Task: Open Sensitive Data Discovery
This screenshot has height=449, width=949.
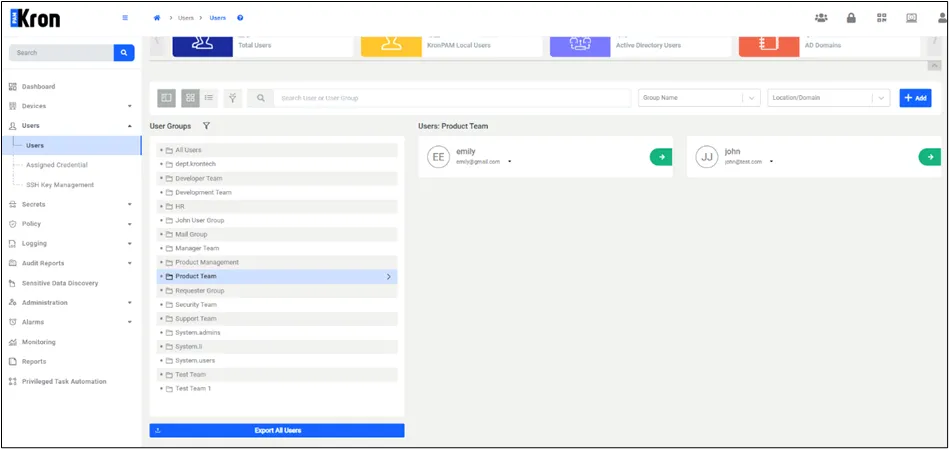Action: [x=59, y=283]
